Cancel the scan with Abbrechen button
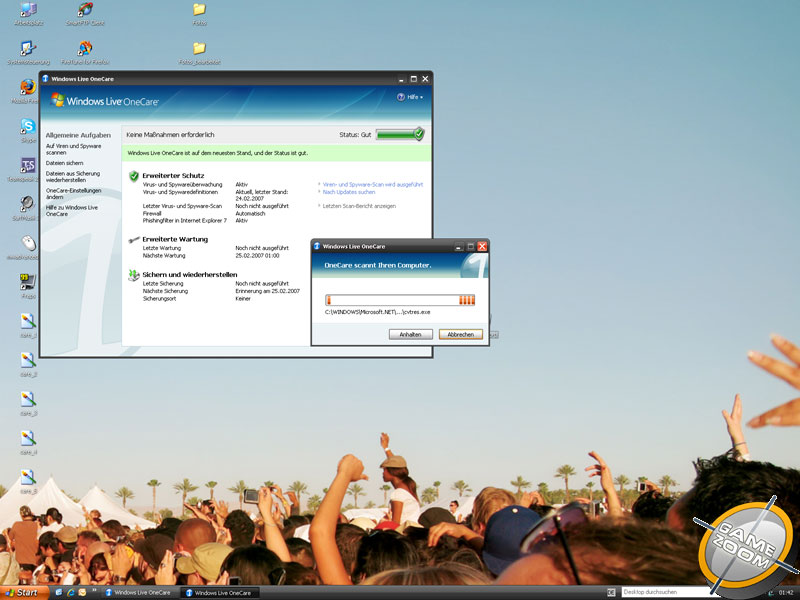 pyautogui.click(x=461, y=334)
